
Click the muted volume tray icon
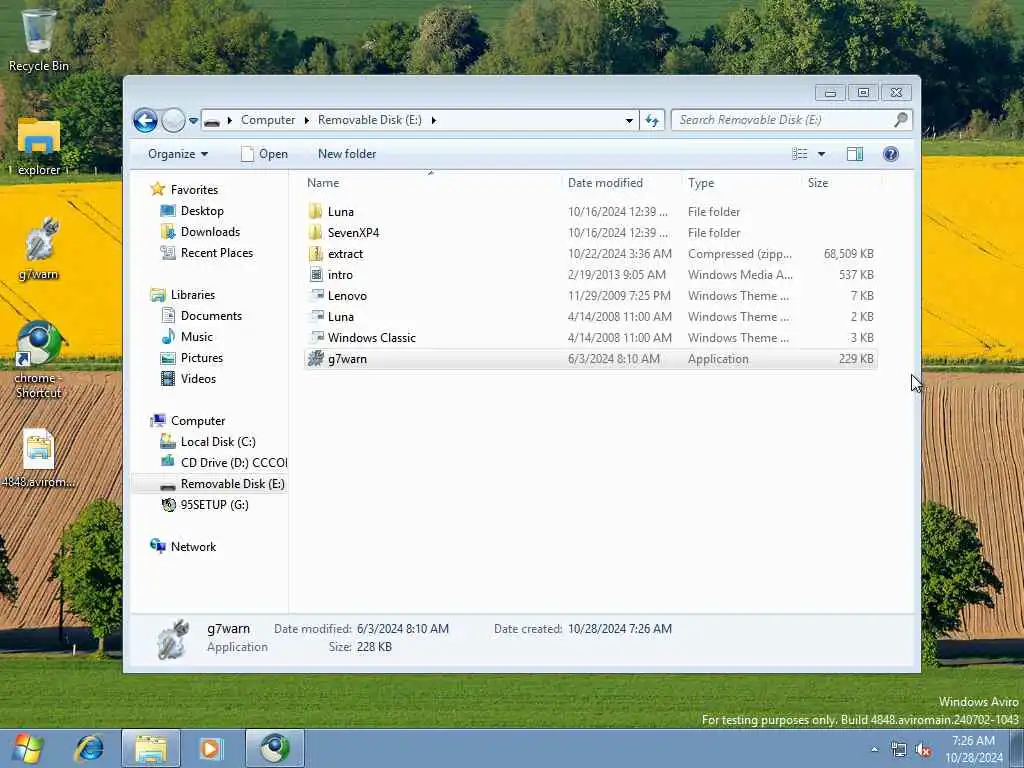(923, 750)
